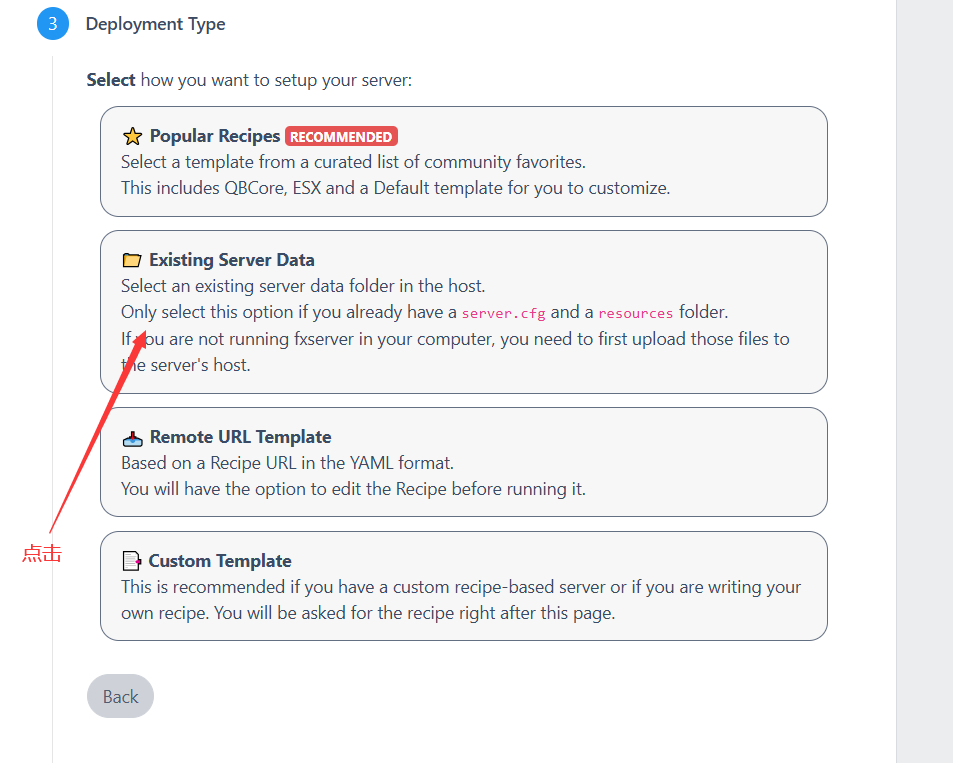Select the Existing Server Data title
953x763 pixels.
tap(232, 260)
